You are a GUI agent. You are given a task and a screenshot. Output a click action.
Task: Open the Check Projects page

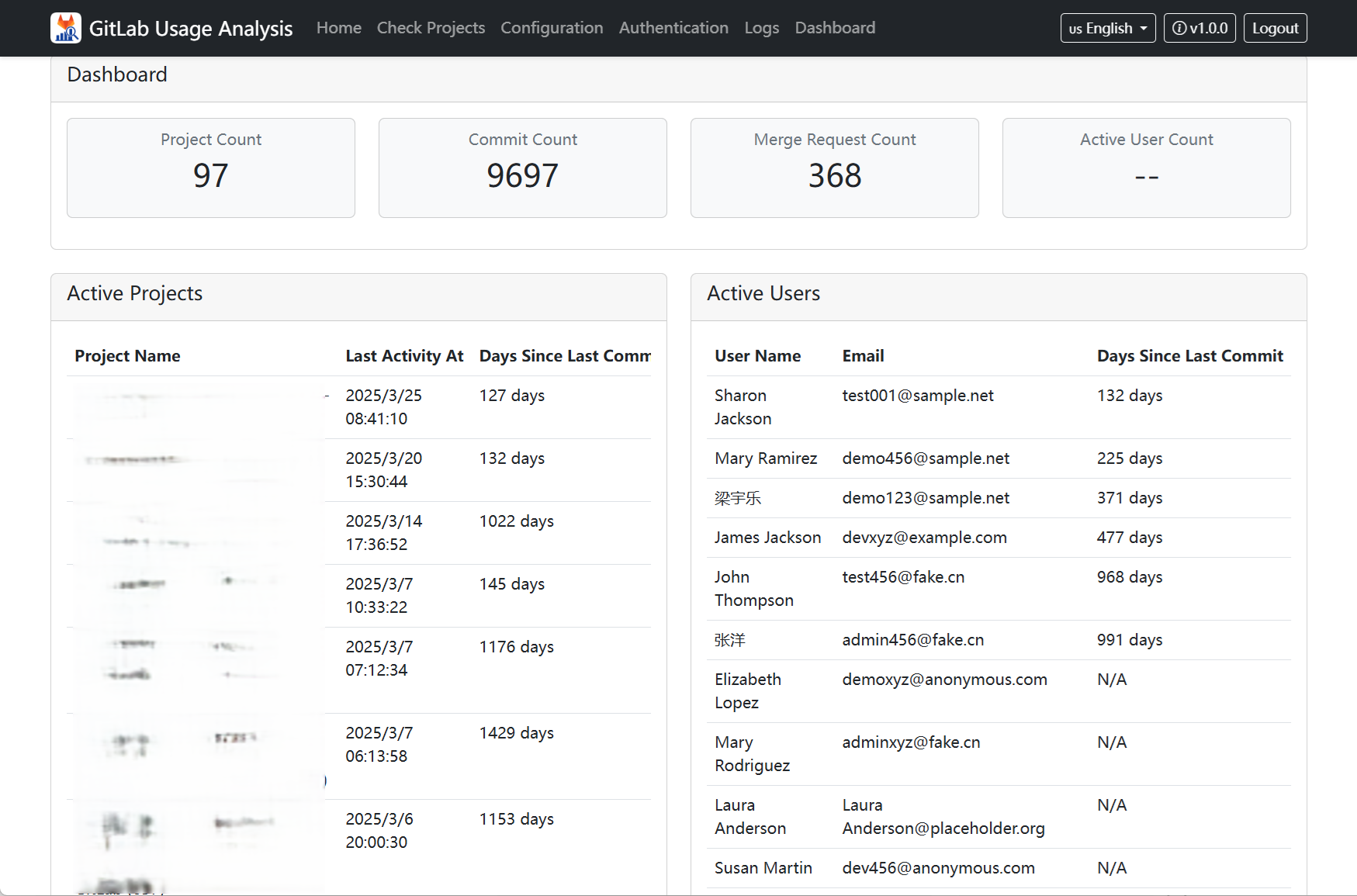431,28
